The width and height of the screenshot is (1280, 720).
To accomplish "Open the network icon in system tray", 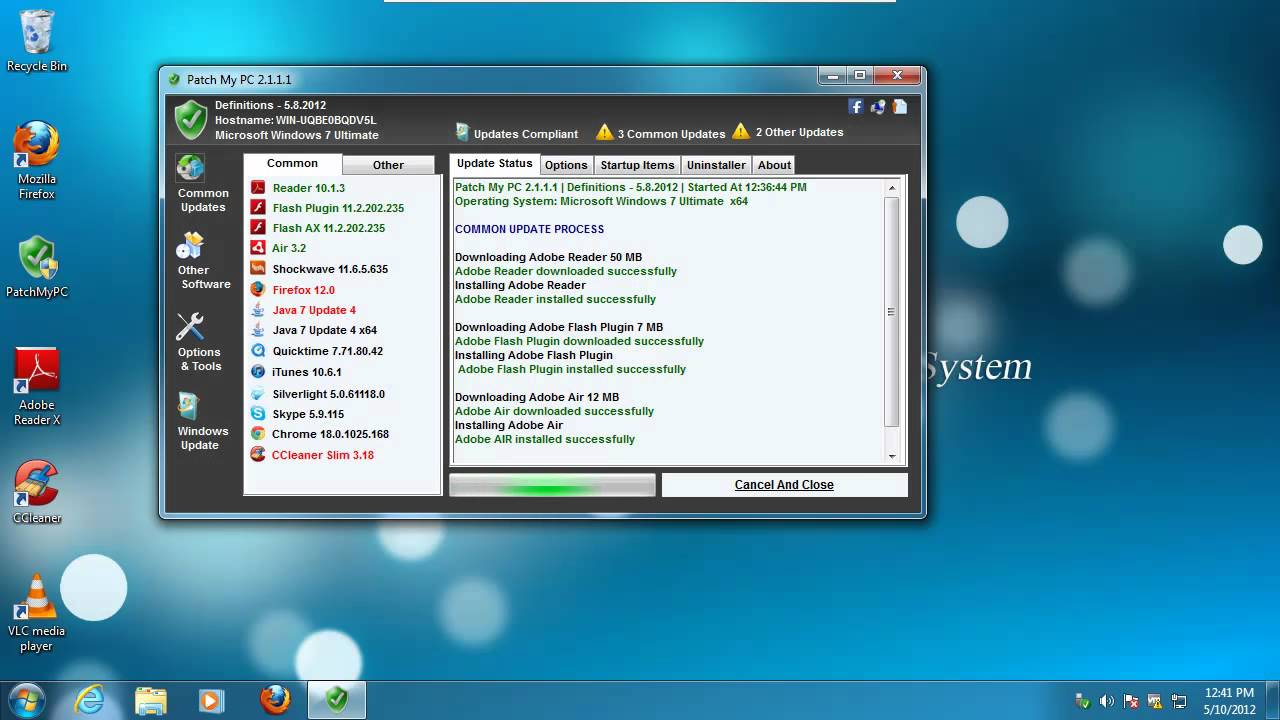I will (x=1179, y=701).
